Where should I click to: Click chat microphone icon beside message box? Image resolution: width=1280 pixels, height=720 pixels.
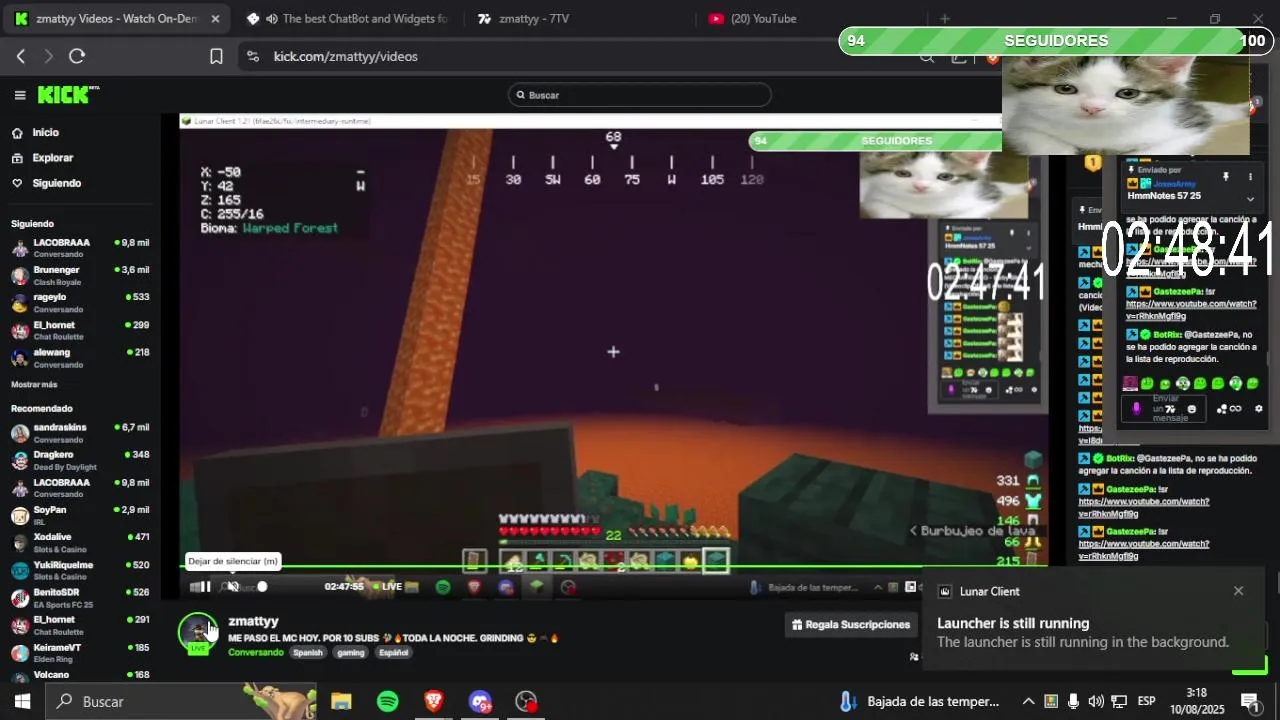[x=1136, y=409]
